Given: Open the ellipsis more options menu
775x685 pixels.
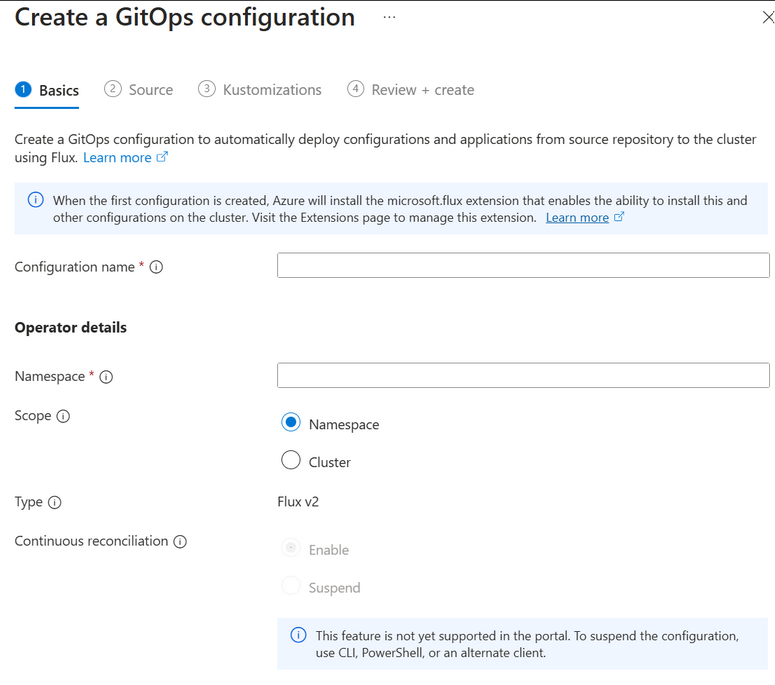Looking at the screenshot, I should click(389, 17).
